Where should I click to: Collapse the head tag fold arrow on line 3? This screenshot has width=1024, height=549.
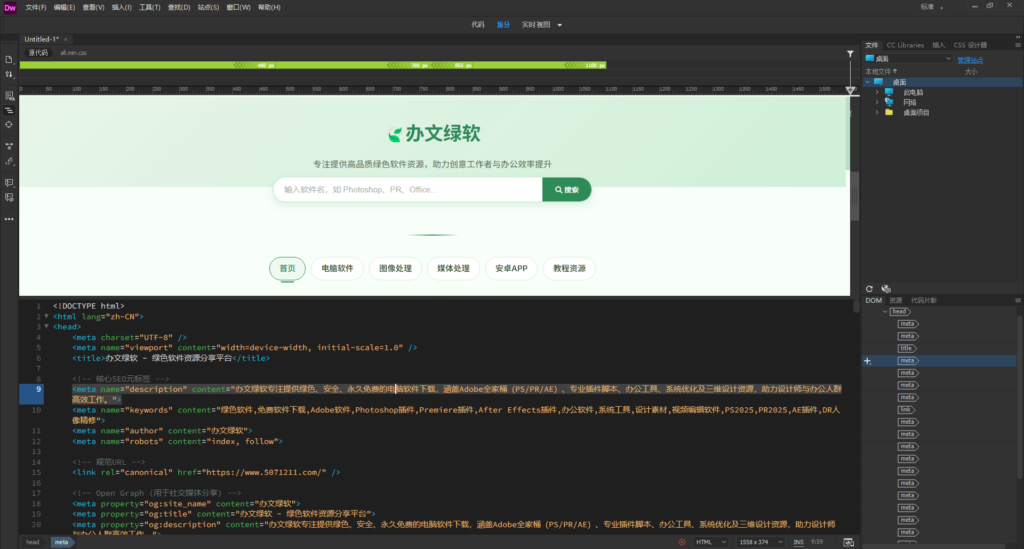click(46, 326)
